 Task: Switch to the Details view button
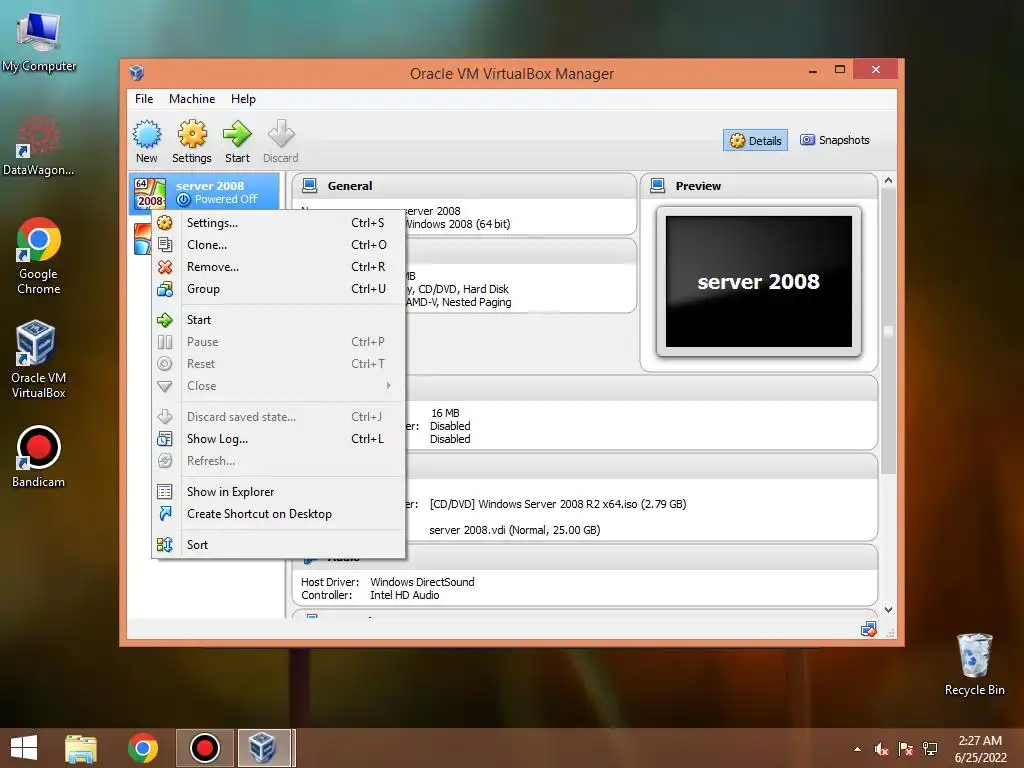(755, 140)
